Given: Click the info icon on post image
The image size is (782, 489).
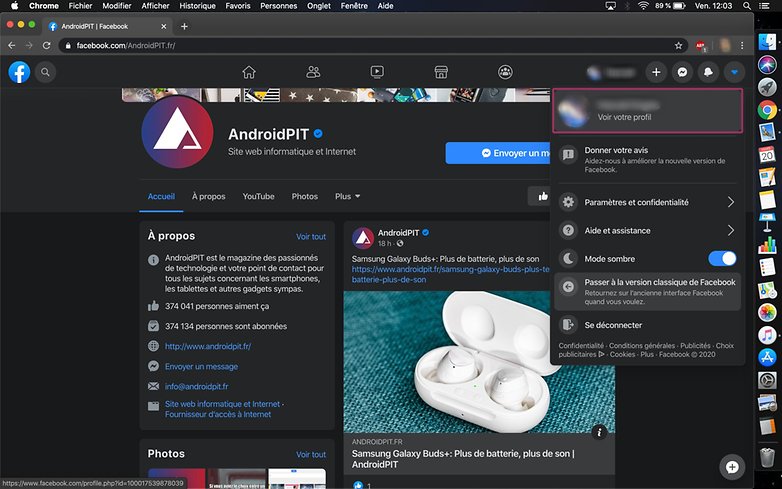Looking at the screenshot, I should point(599,432).
